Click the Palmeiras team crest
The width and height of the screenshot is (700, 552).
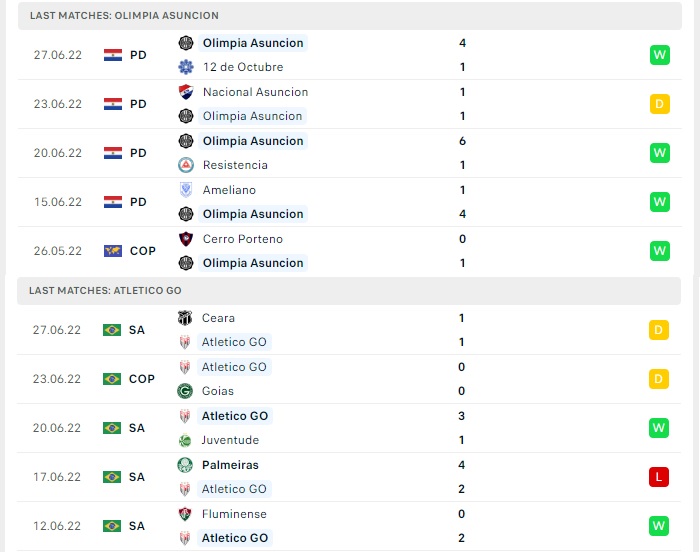pos(185,465)
